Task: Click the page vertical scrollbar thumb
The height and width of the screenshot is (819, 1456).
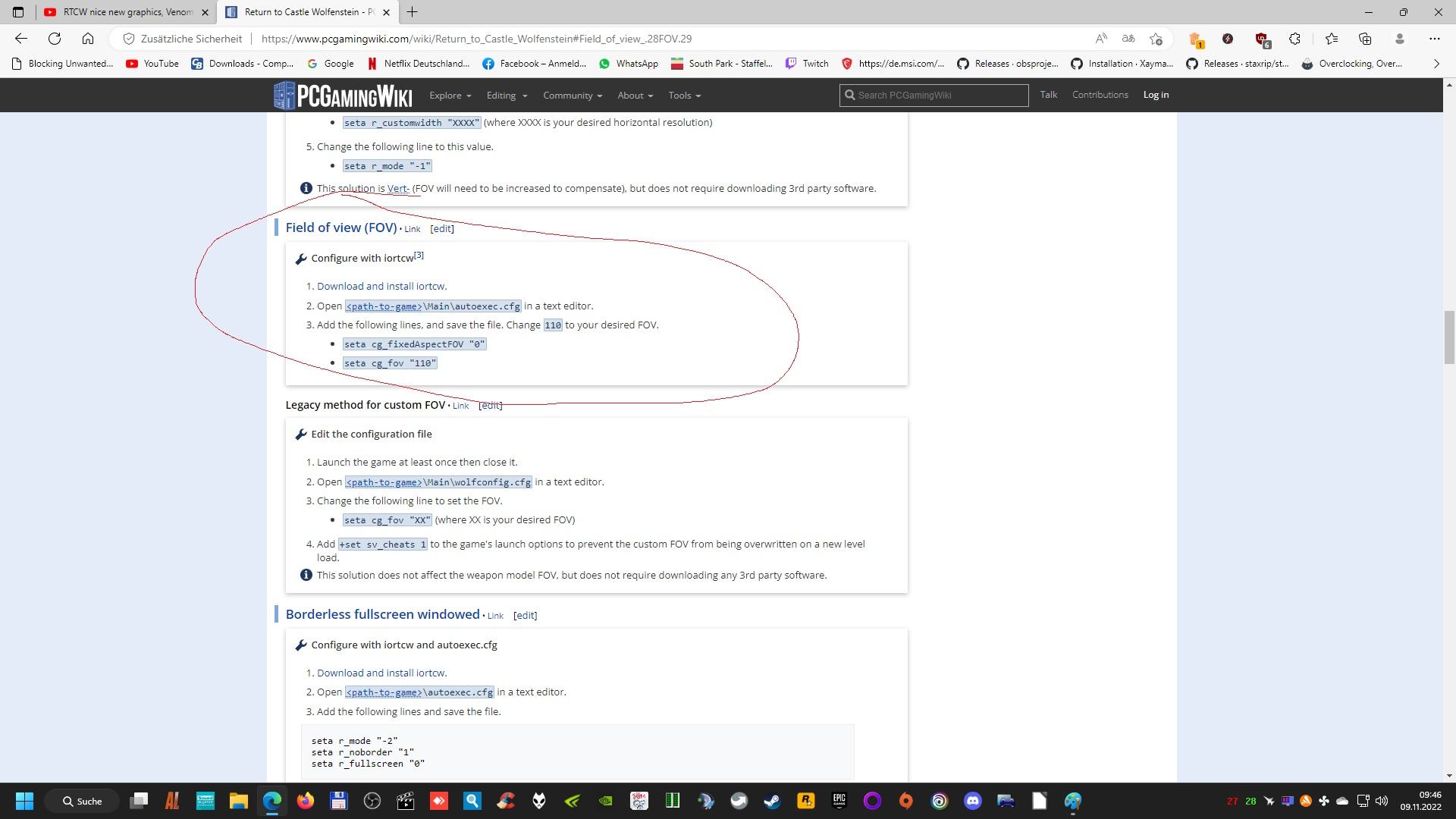Action: coord(1449,337)
